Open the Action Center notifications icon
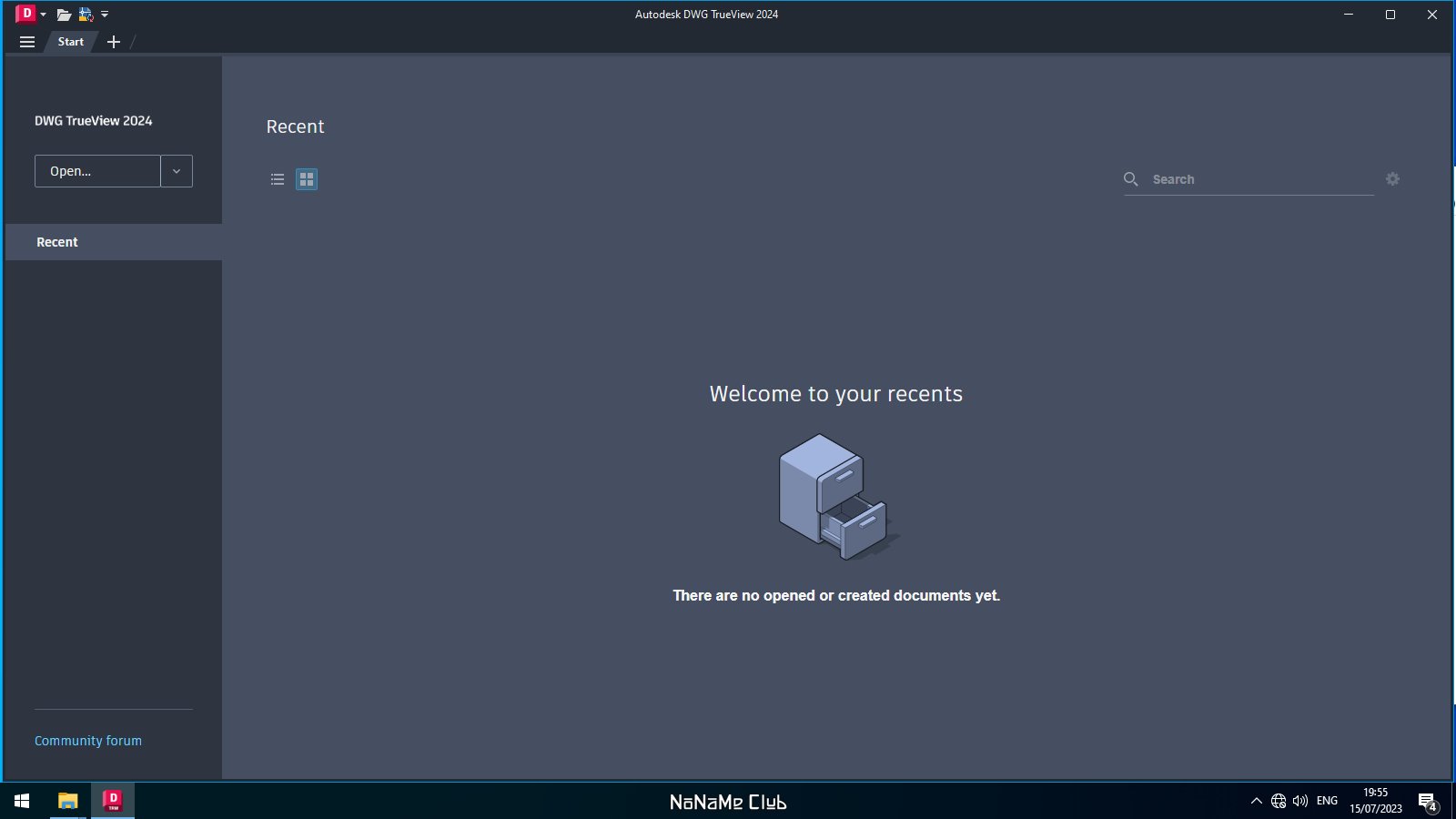 click(1428, 802)
